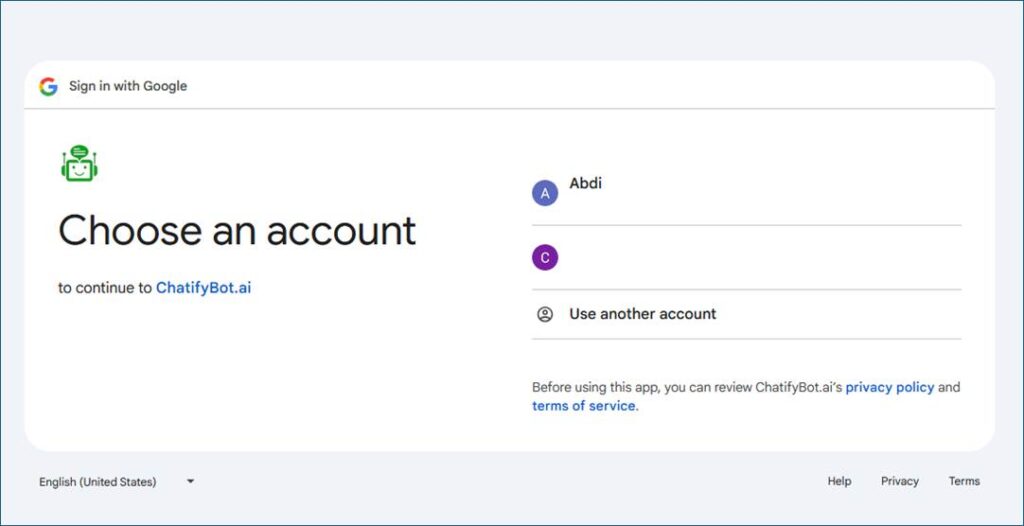The image size is (1024, 526).
Task: Open the privacy policy link
Action: [x=889, y=387]
